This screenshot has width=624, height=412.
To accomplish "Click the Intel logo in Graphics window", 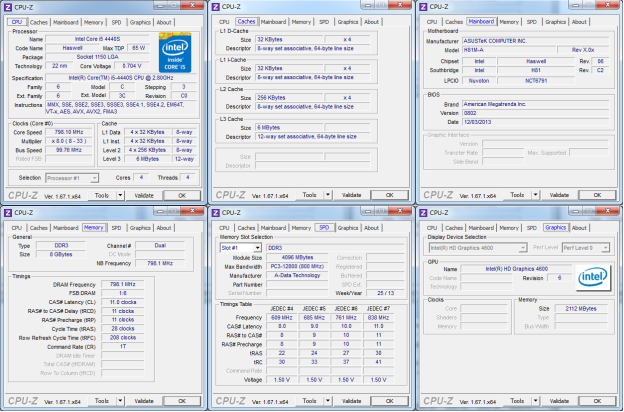I will [x=594, y=277].
